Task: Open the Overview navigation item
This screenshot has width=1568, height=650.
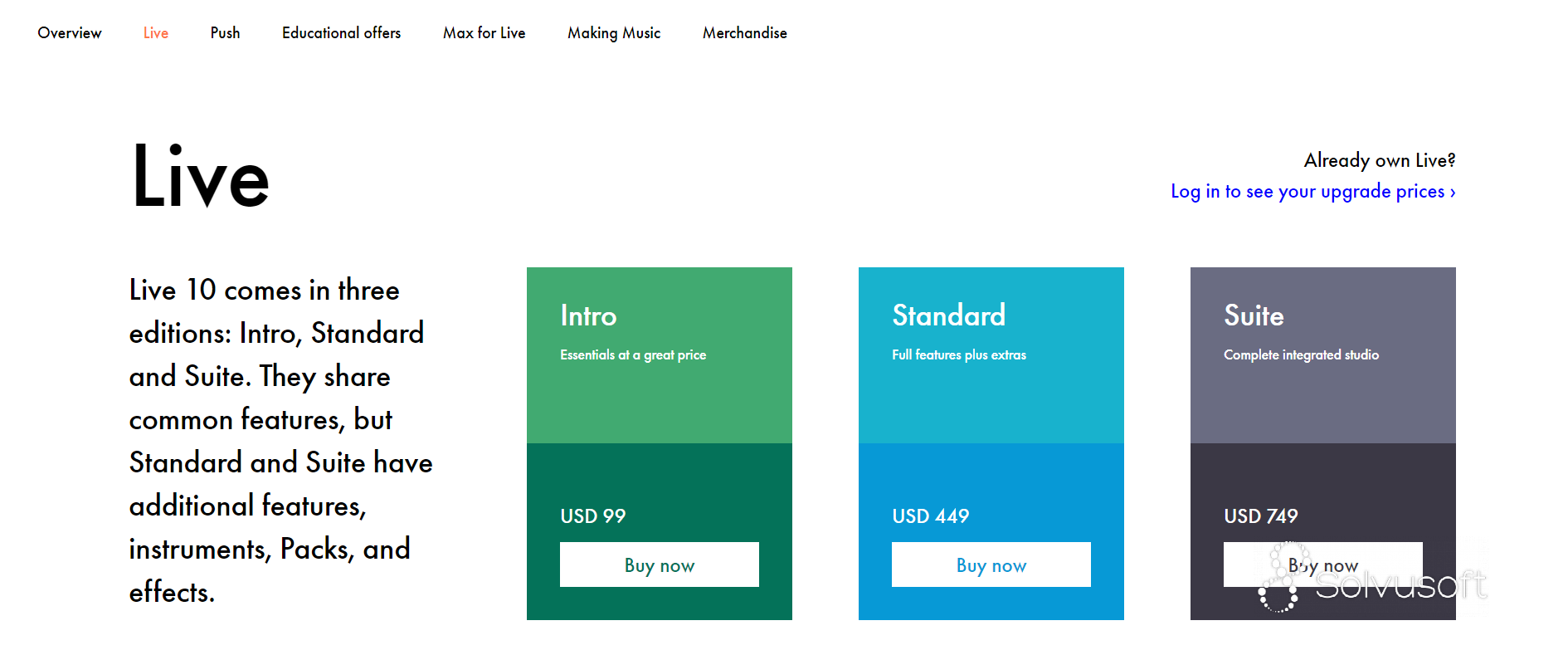Action: coord(70,33)
